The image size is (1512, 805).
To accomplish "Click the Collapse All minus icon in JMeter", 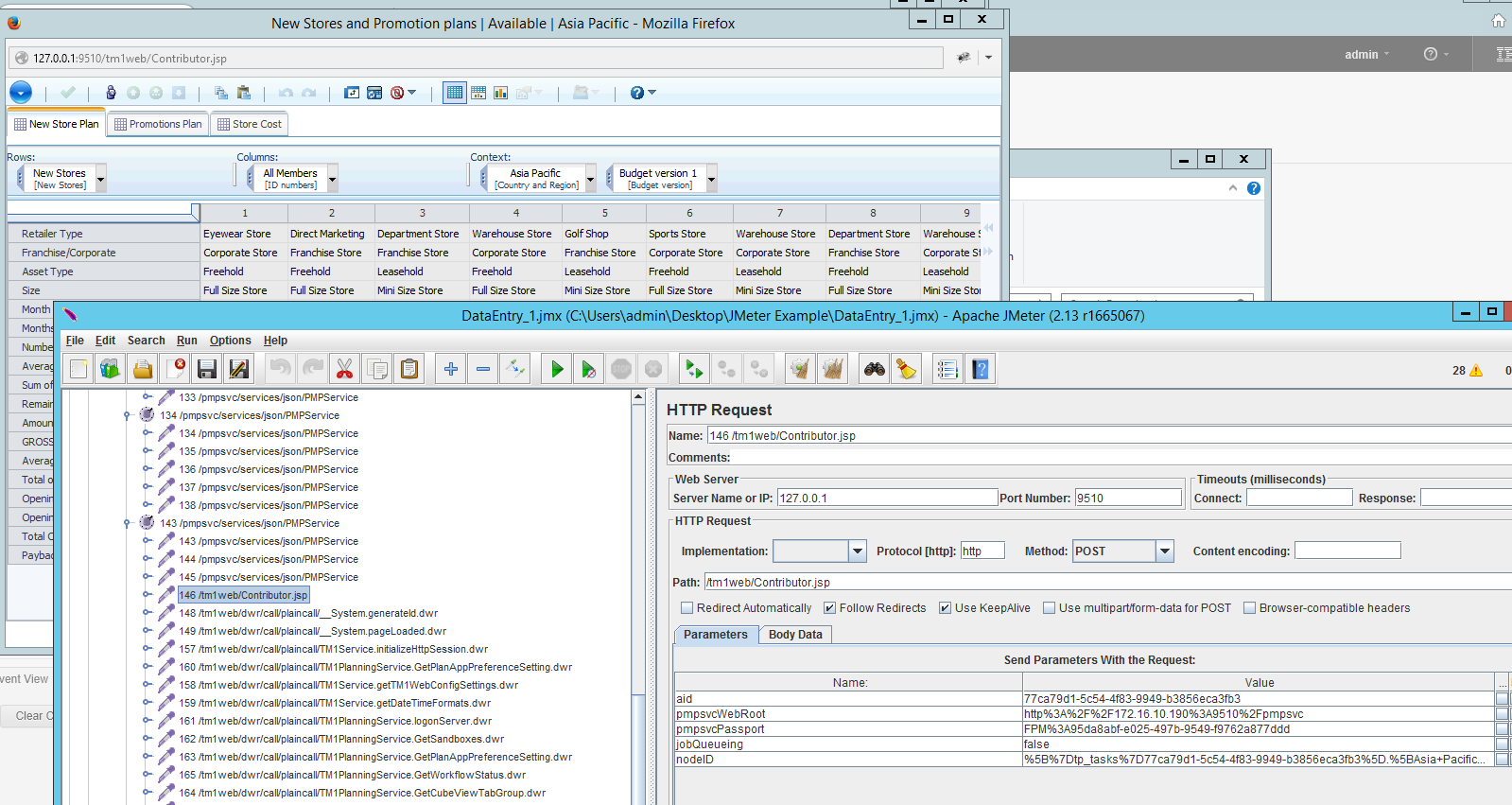I will point(483,369).
